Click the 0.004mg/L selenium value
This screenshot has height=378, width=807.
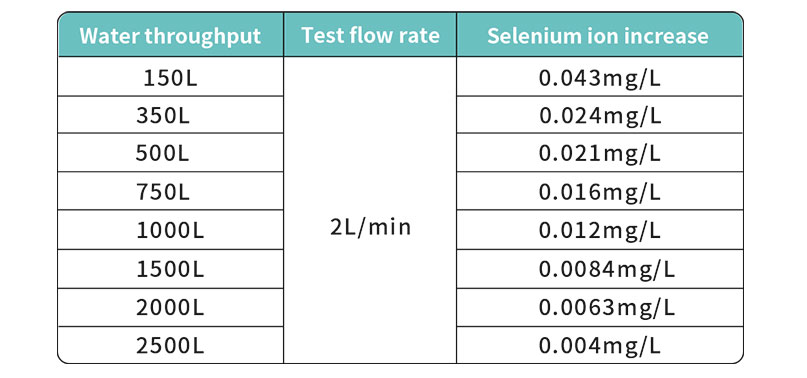click(x=600, y=346)
